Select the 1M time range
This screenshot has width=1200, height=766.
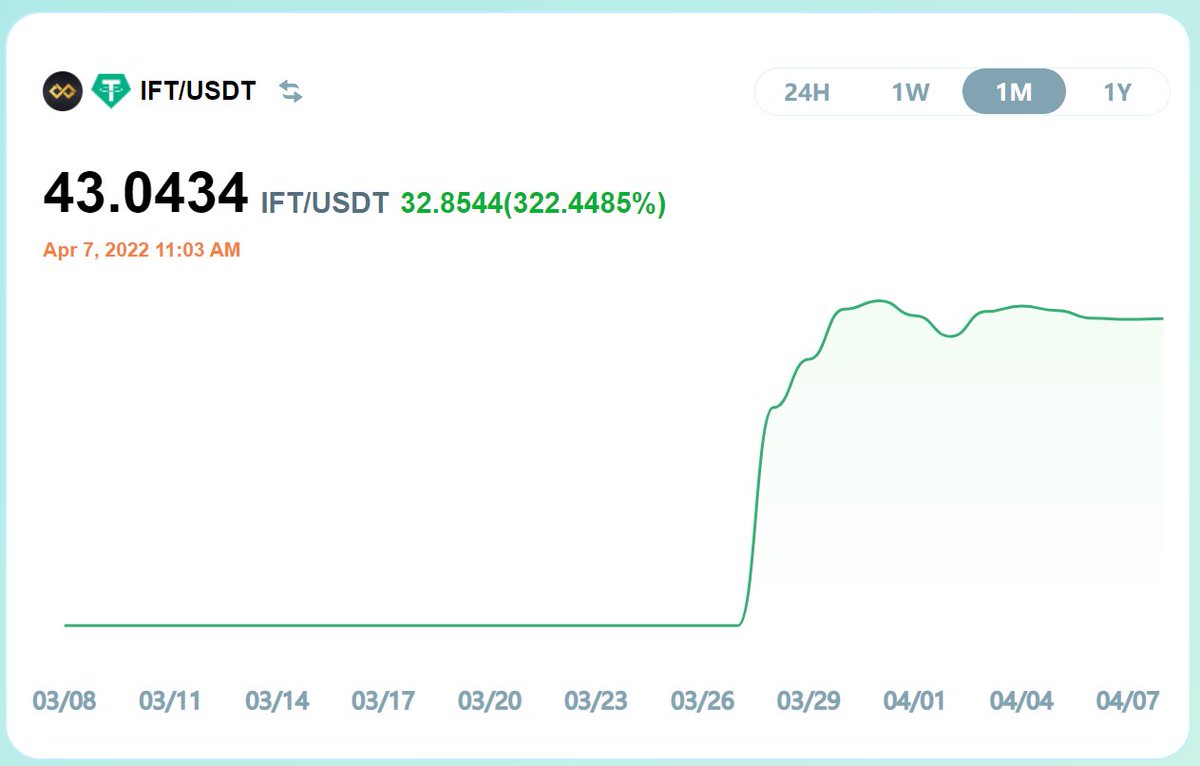click(1014, 92)
